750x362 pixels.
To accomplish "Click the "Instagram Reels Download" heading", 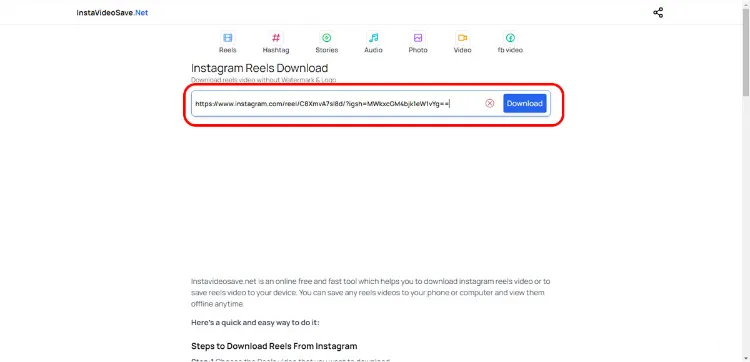I will point(260,68).
